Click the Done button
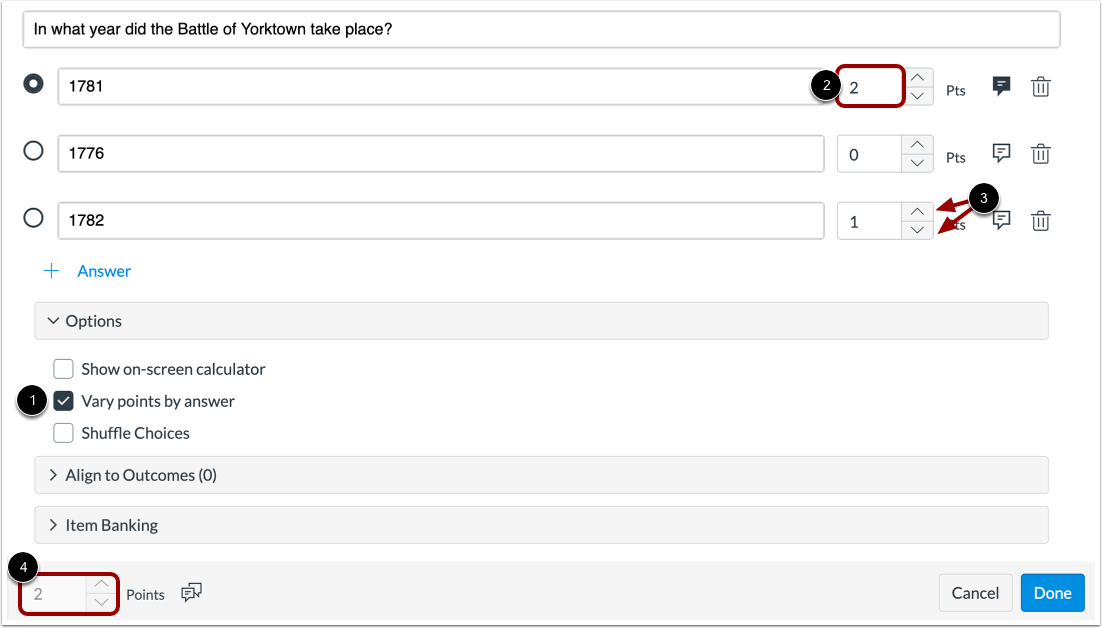1102x628 pixels. coord(1052,593)
